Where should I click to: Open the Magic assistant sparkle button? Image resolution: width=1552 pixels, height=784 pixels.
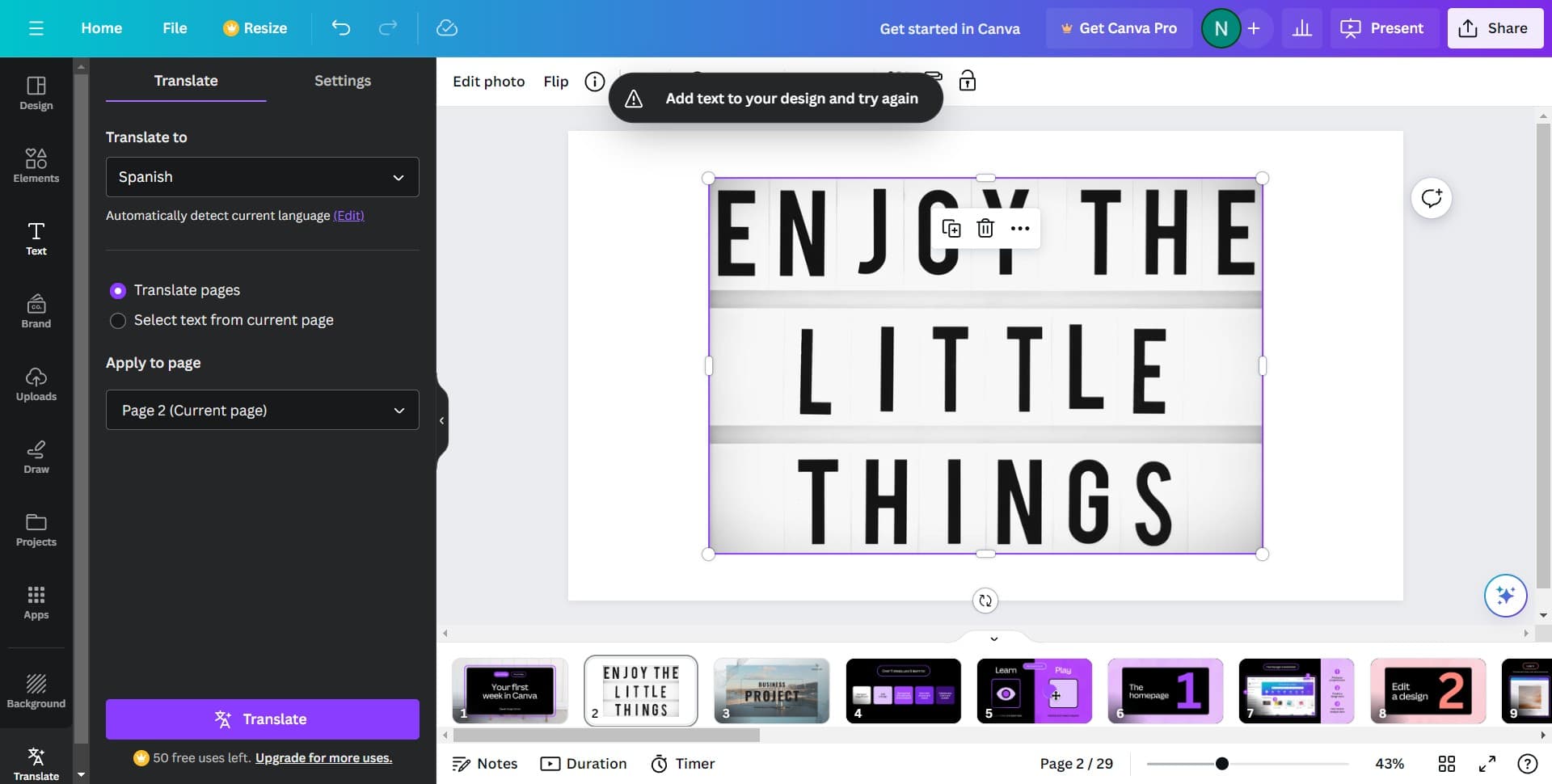(1504, 596)
